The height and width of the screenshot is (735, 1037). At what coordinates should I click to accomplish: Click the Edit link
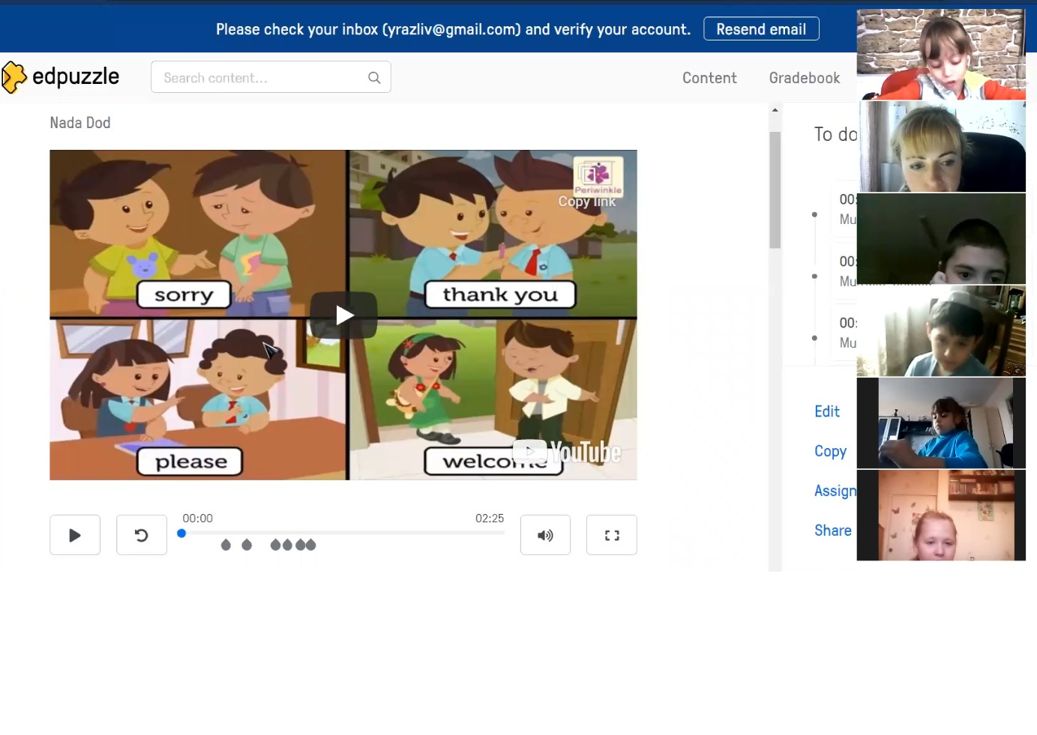(827, 411)
